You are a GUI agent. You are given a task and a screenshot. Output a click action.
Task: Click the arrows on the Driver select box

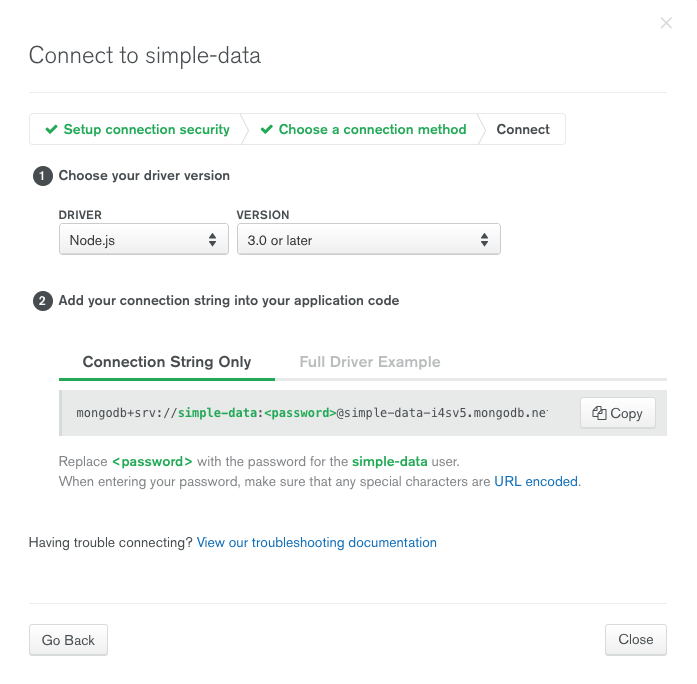[212, 240]
